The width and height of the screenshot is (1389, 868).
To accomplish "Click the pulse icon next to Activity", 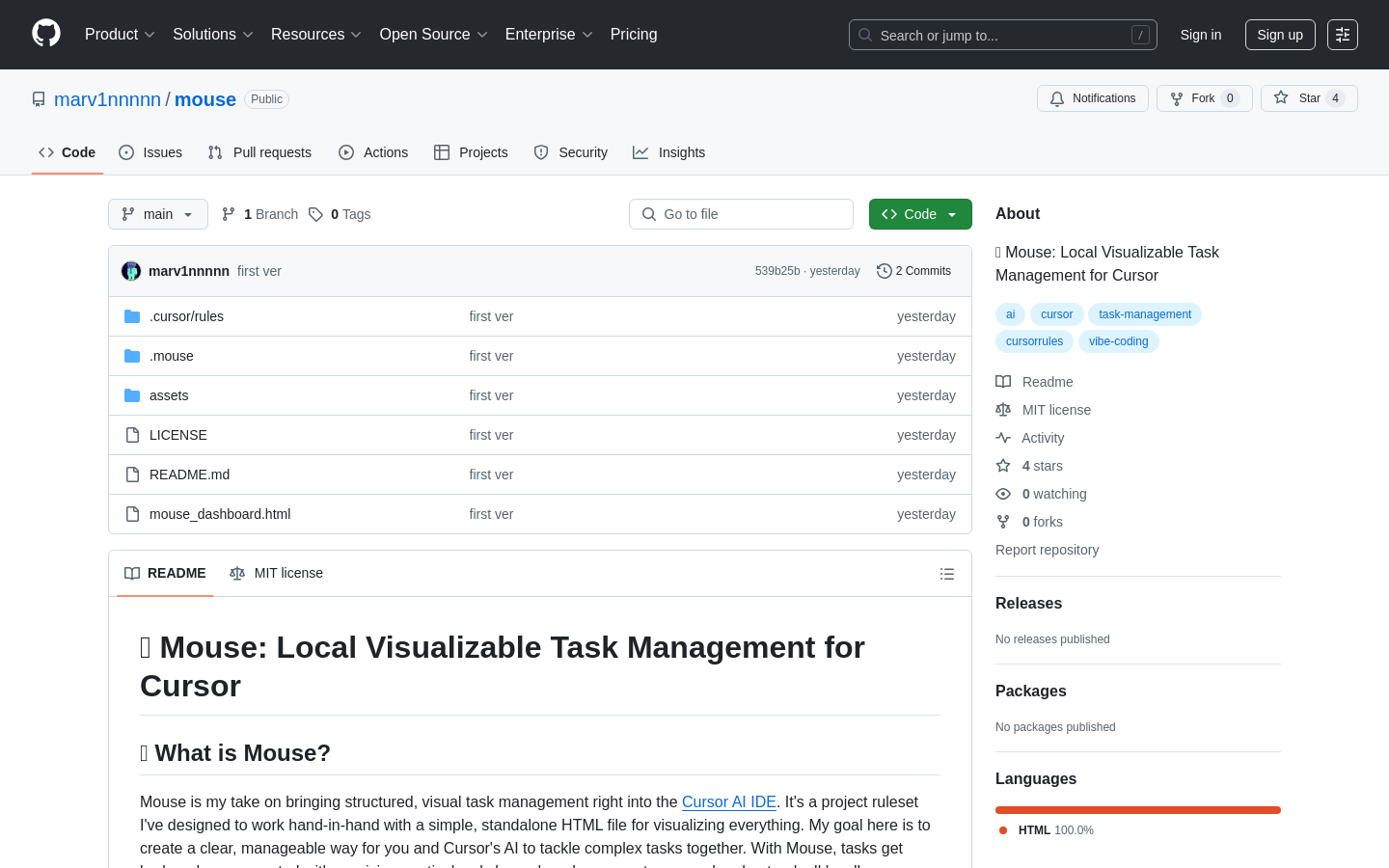I will 1003,438.
